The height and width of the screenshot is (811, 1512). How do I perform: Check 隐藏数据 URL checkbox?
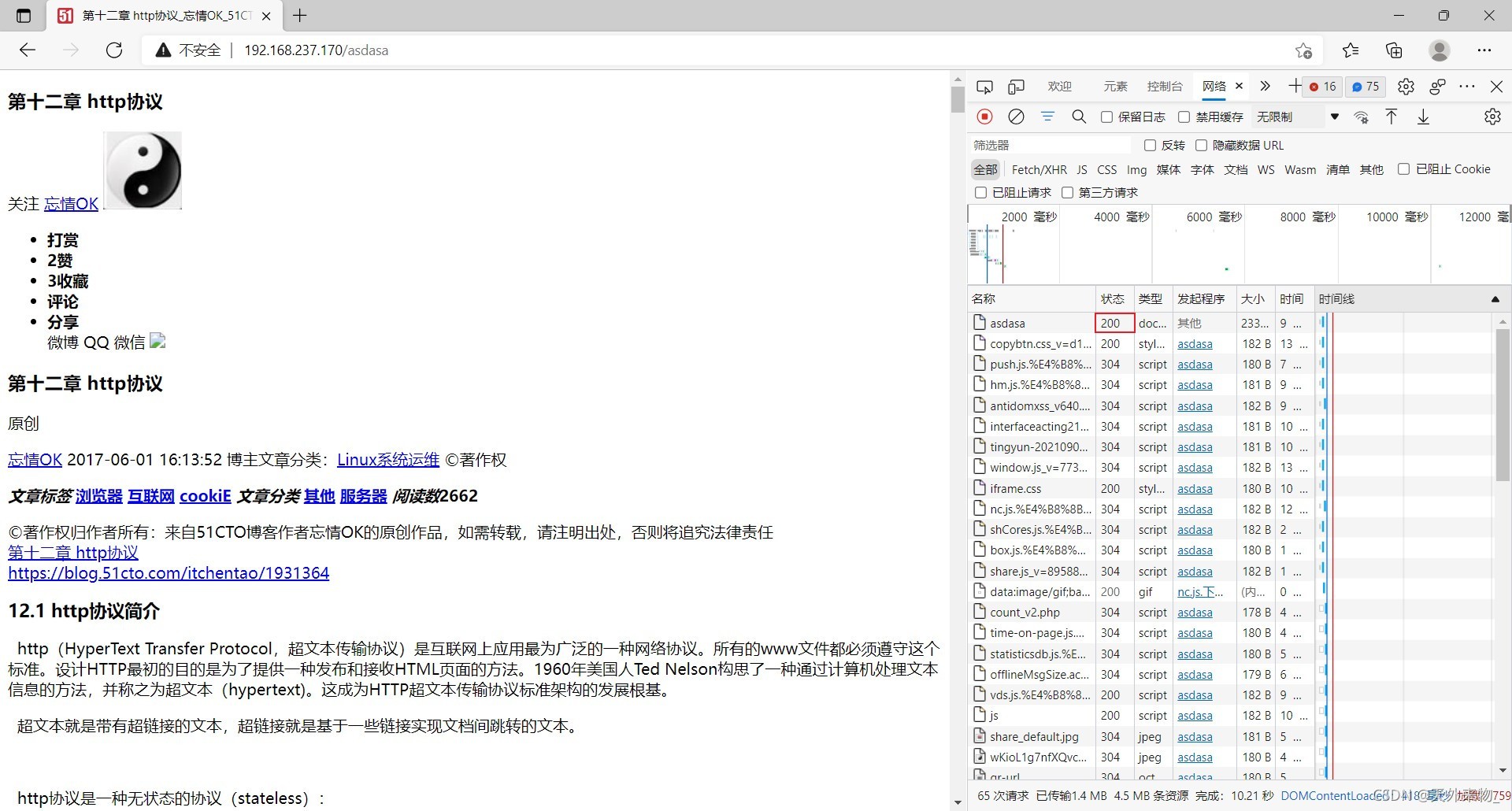pyautogui.click(x=1201, y=145)
